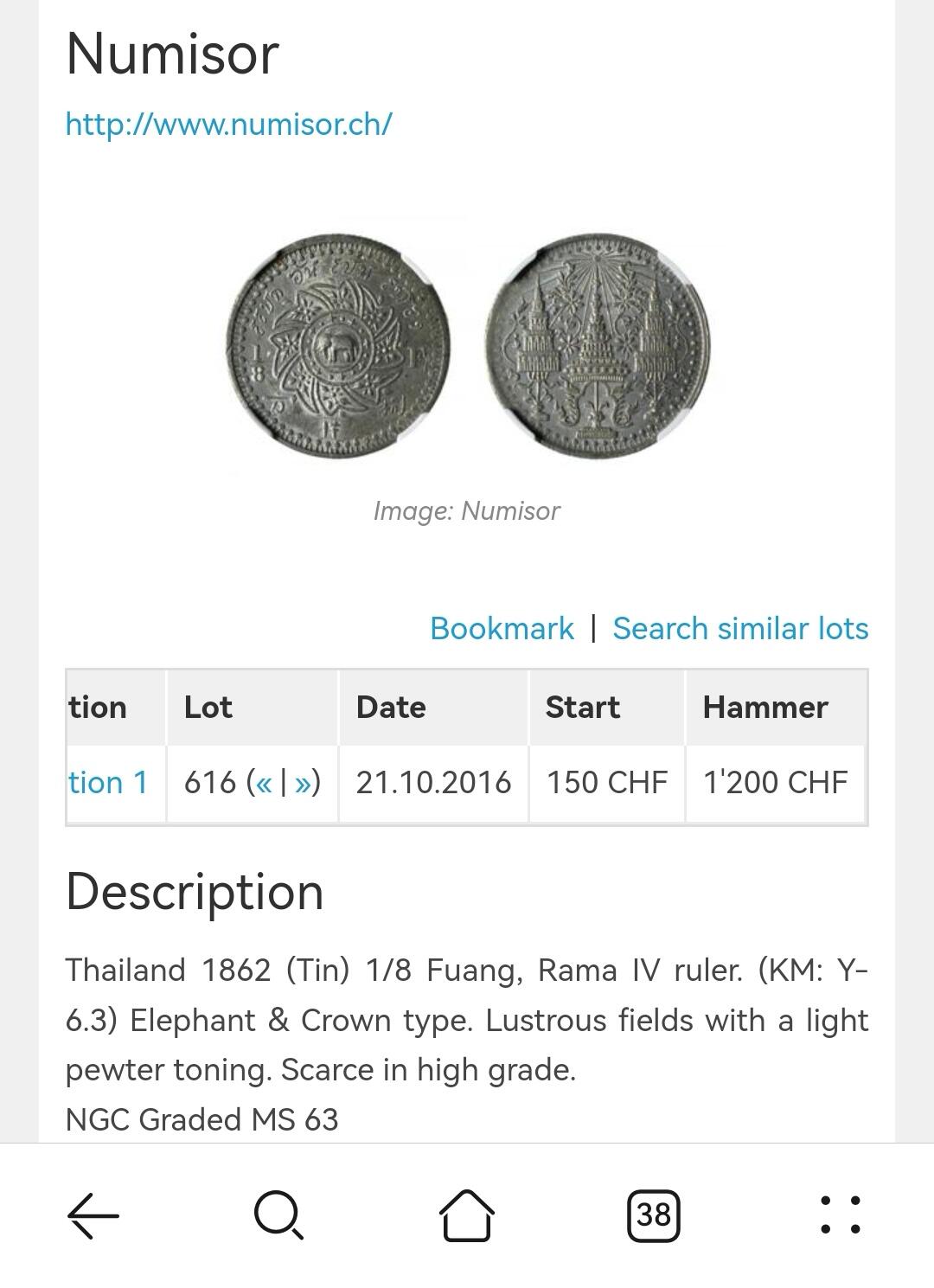Click the Description heading
This screenshot has height=1288, width=934.
tap(195, 892)
